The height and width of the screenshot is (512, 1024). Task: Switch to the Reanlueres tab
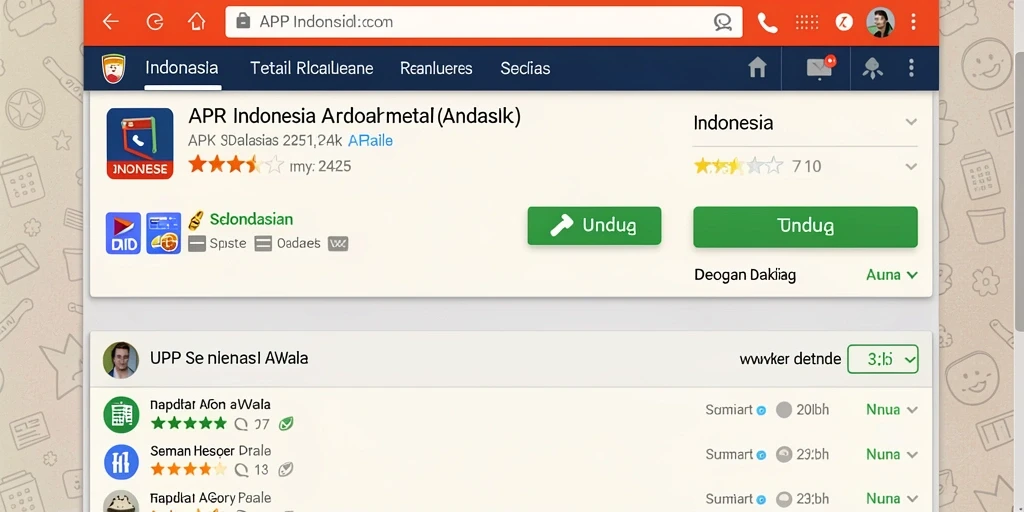(x=436, y=68)
